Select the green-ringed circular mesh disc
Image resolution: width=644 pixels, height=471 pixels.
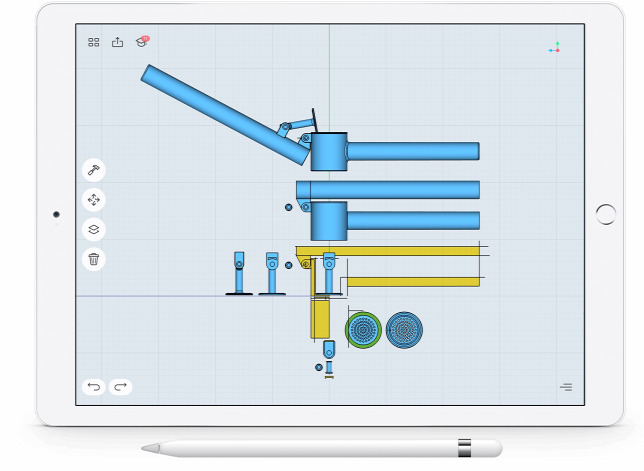point(363,330)
